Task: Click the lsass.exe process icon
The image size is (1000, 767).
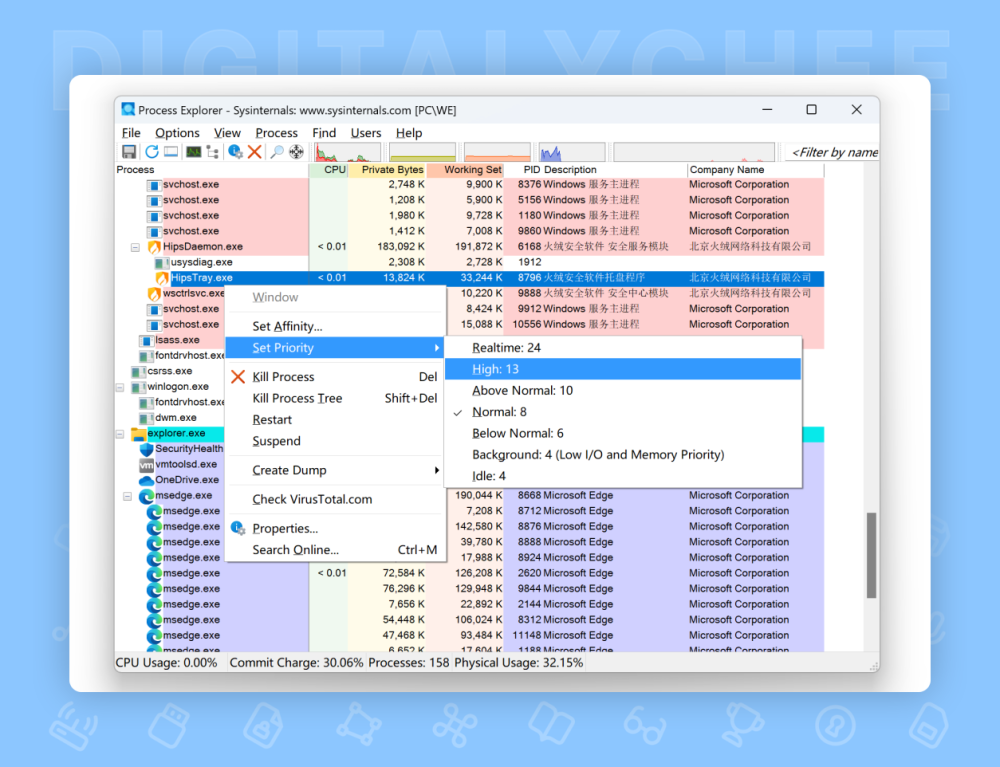Action: pos(147,340)
